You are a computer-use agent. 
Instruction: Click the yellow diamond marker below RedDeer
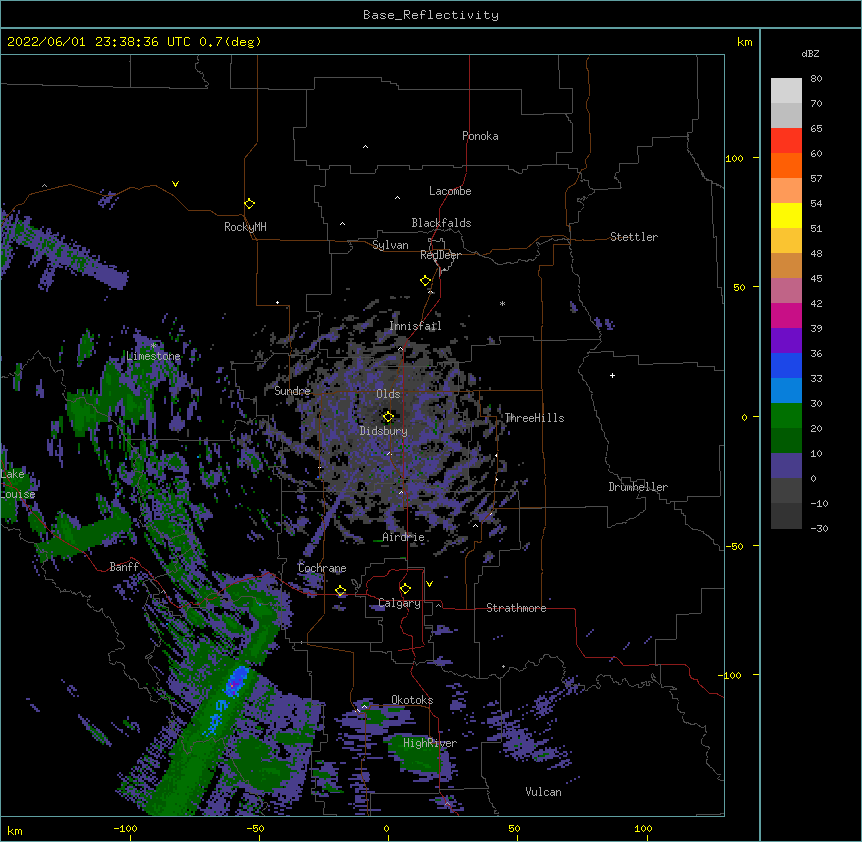[x=425, y=281]
